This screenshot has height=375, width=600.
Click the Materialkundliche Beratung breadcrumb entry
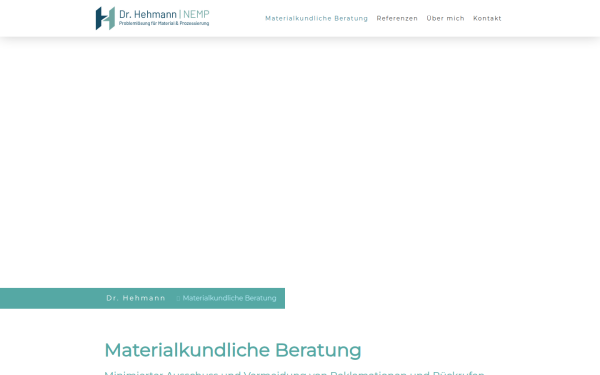(229, 298)
